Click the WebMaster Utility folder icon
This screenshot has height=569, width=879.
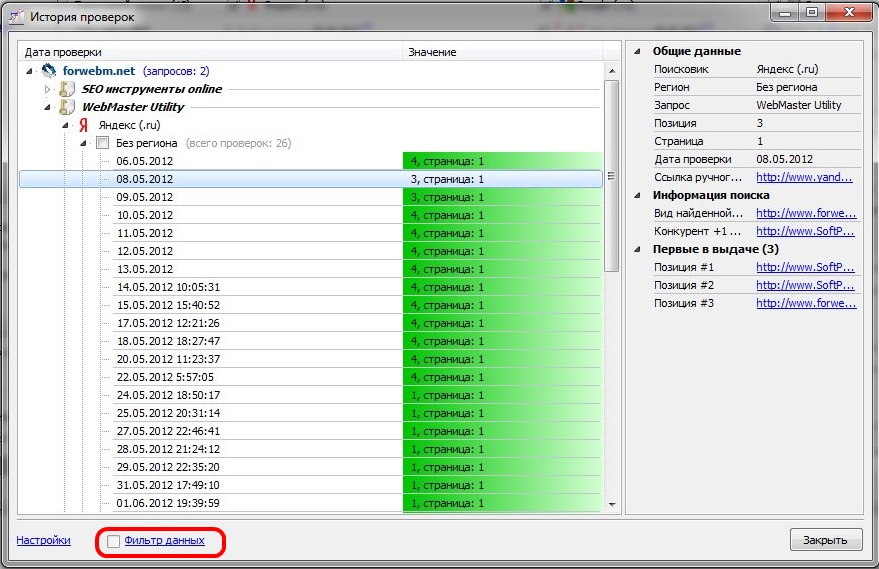pyautogui.click(x=66, y=107)
